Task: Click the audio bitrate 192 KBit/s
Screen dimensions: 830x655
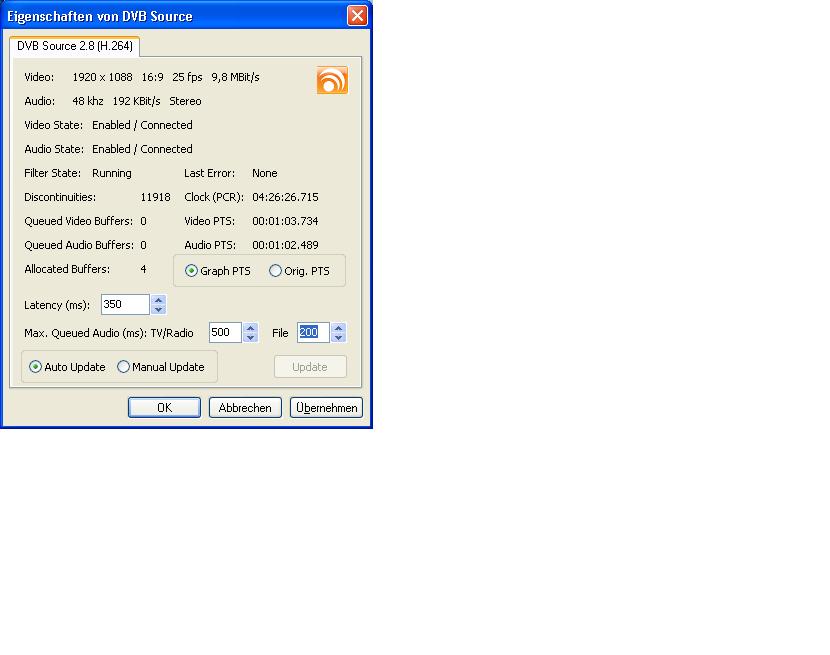Action: pos(137,101)
